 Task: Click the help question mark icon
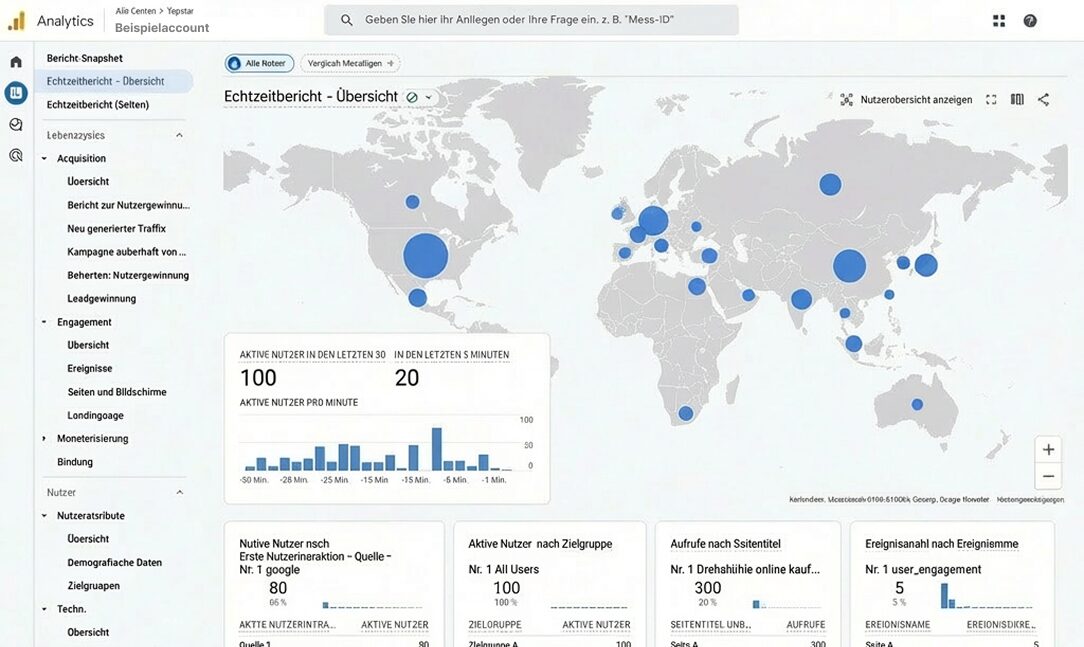[x=1030, y=21]
